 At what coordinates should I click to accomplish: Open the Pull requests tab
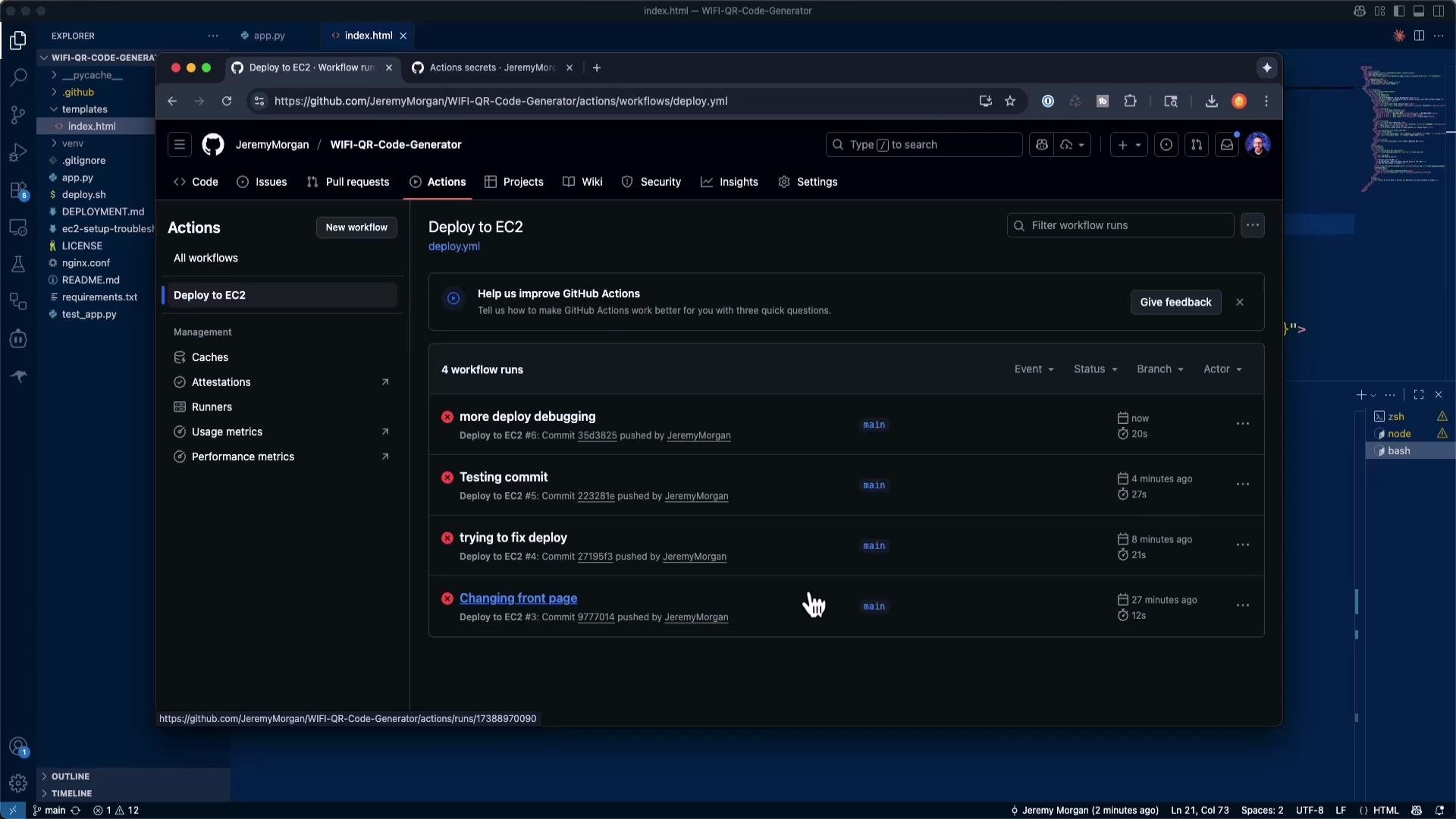click(348, 182)
